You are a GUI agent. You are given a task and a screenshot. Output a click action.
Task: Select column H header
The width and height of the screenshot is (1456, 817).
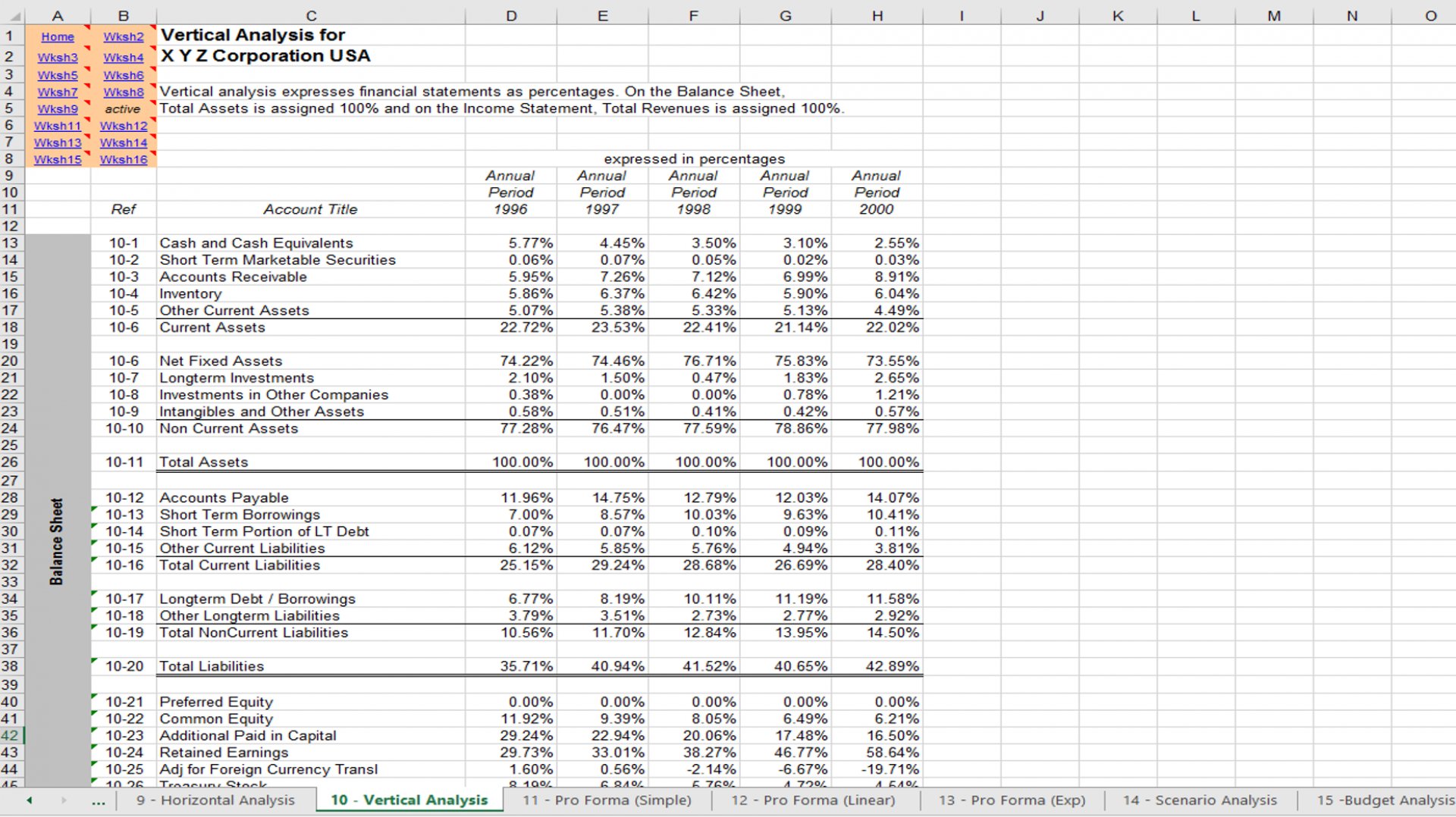[877, 15]
